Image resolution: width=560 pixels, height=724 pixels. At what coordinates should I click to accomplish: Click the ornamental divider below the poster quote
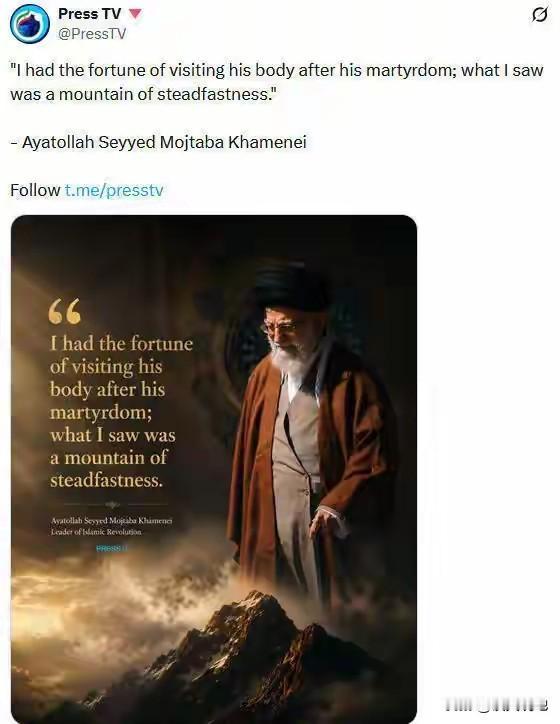coord(112,504)
